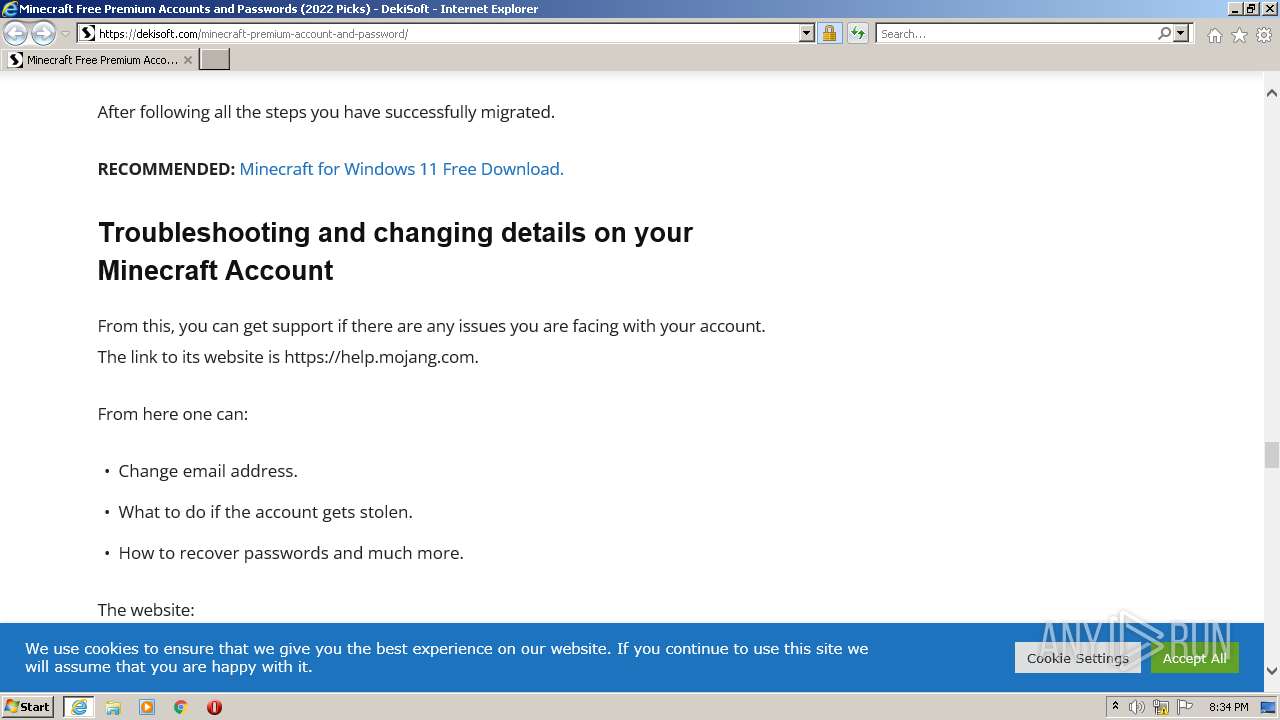Expand the address bar autocomplete dropdown
The width and height of the screenshot is (1280, 720).
807,34
